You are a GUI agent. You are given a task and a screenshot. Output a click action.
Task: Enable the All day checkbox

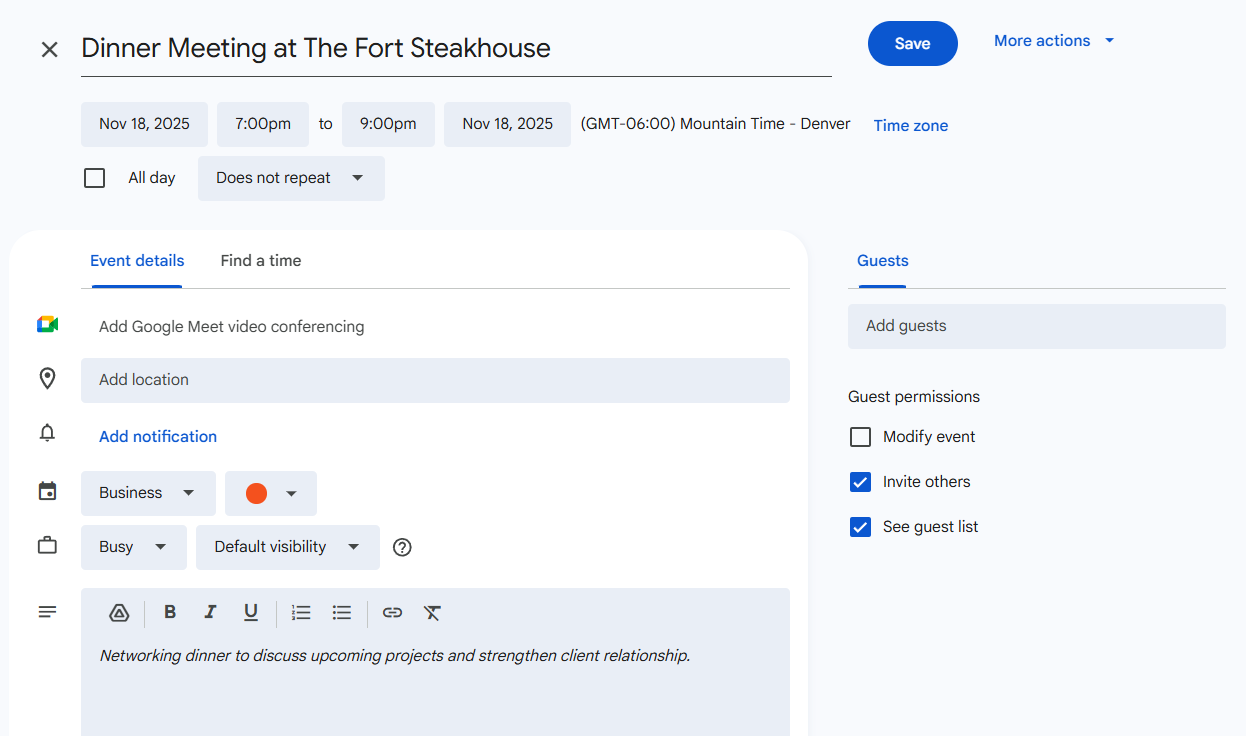(95, 178)
